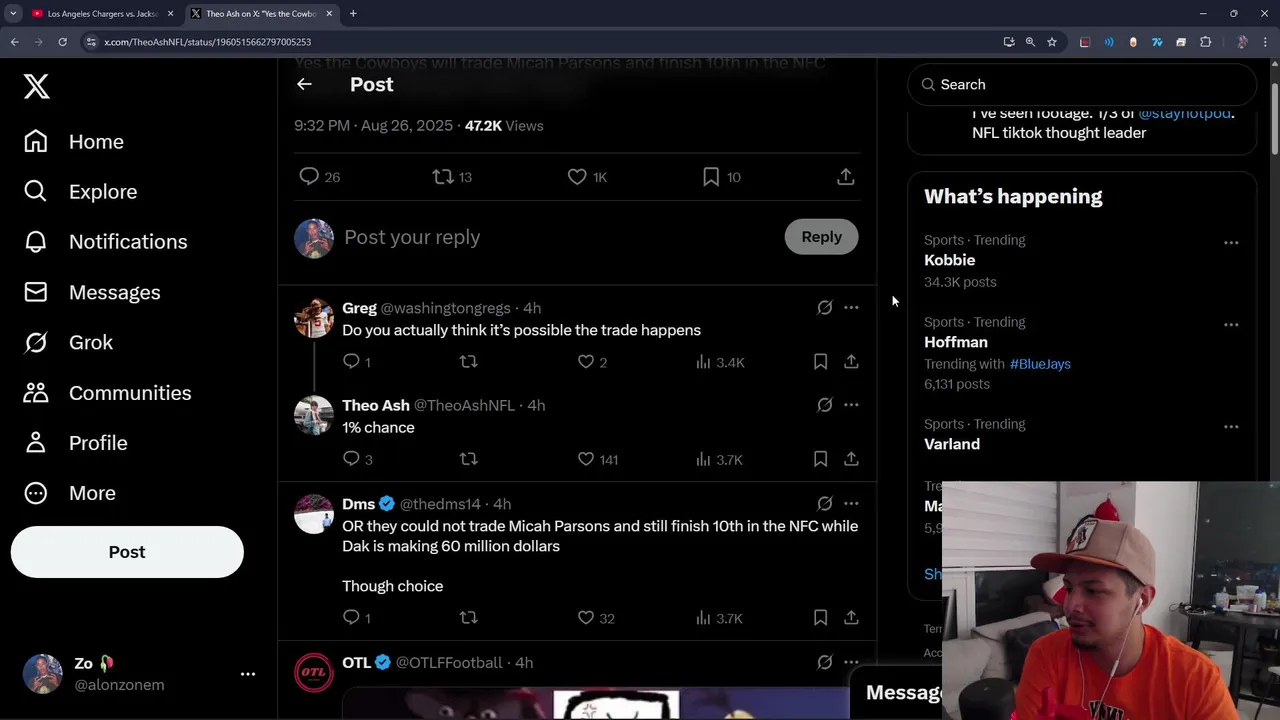Repost the main post with 13 reposts
The image size is (1280, 720).
(x=442, y=177)
